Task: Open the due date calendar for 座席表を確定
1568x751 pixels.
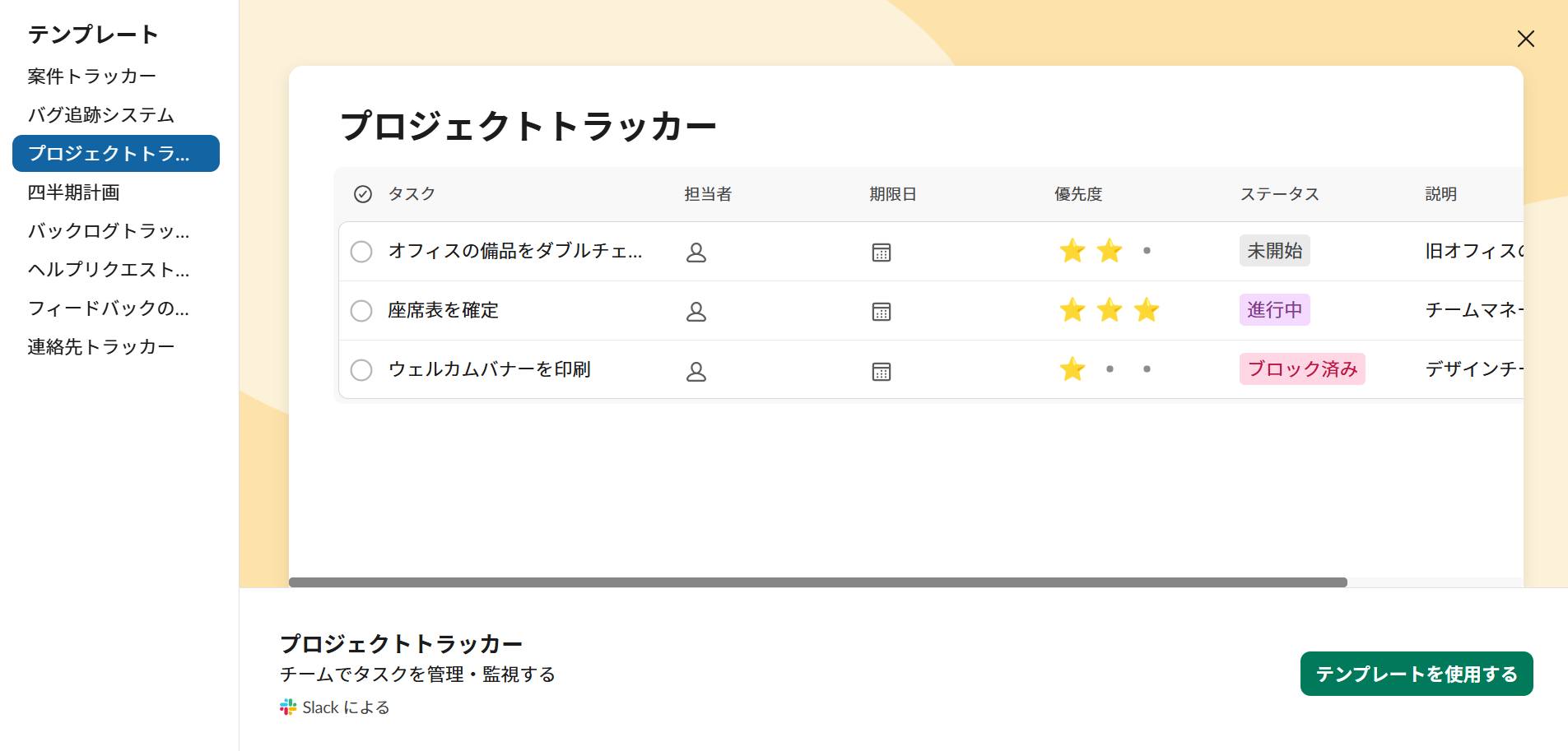Action: click(x=881, y=312)
